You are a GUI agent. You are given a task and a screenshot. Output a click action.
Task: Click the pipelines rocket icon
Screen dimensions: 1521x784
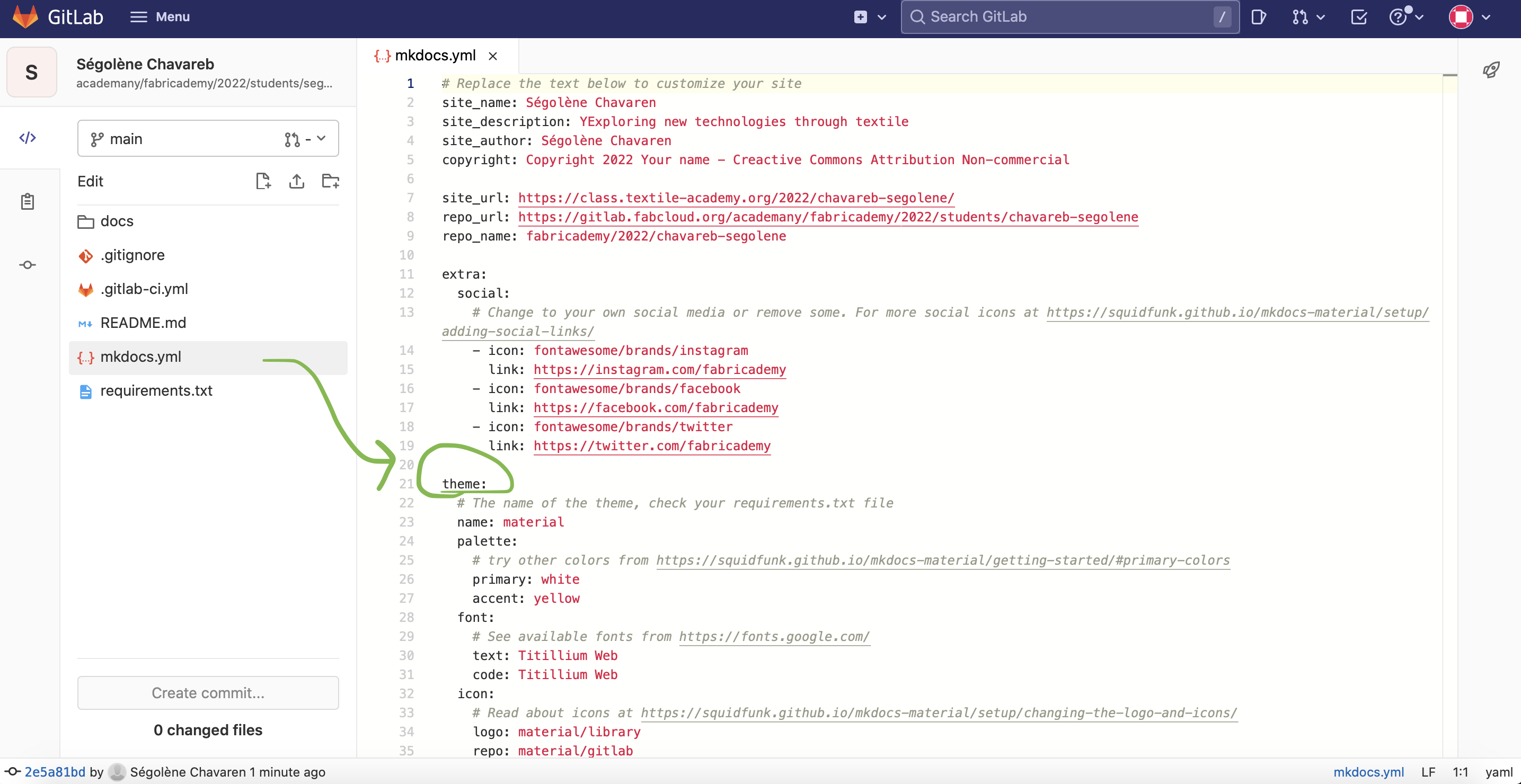[x=1491, y=69]
